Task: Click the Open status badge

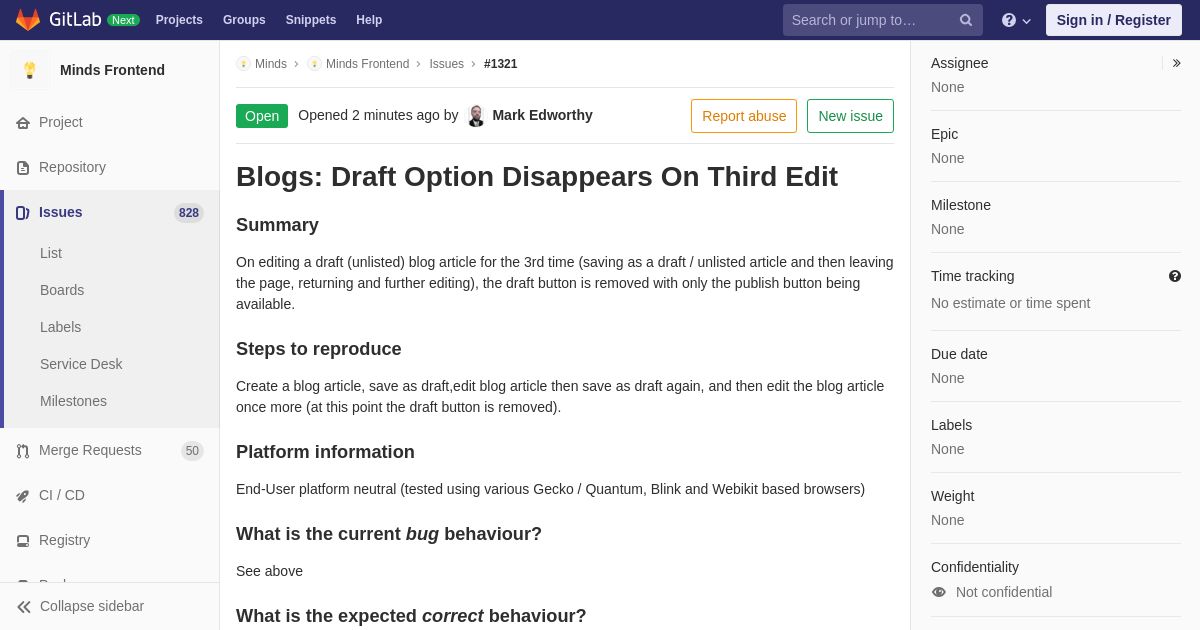Action: [x=262, y=116]
